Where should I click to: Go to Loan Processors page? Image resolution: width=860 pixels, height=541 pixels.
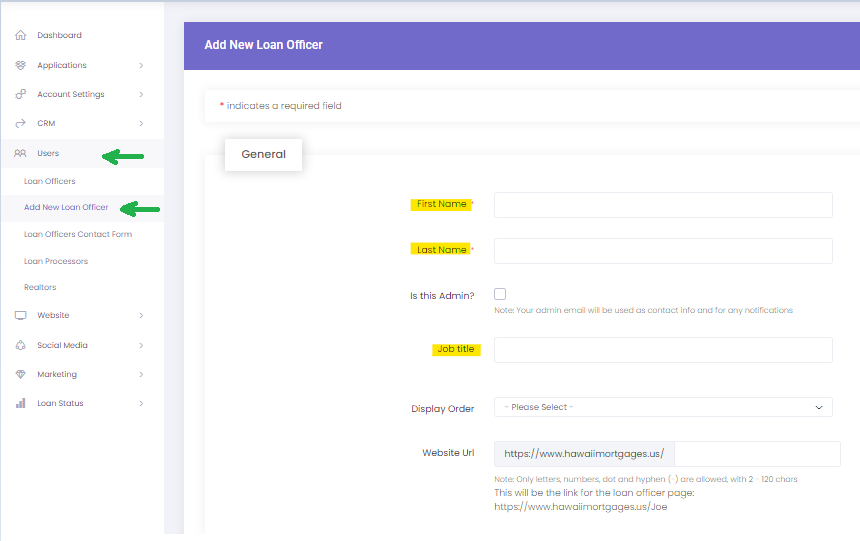[x=56, y=262]
